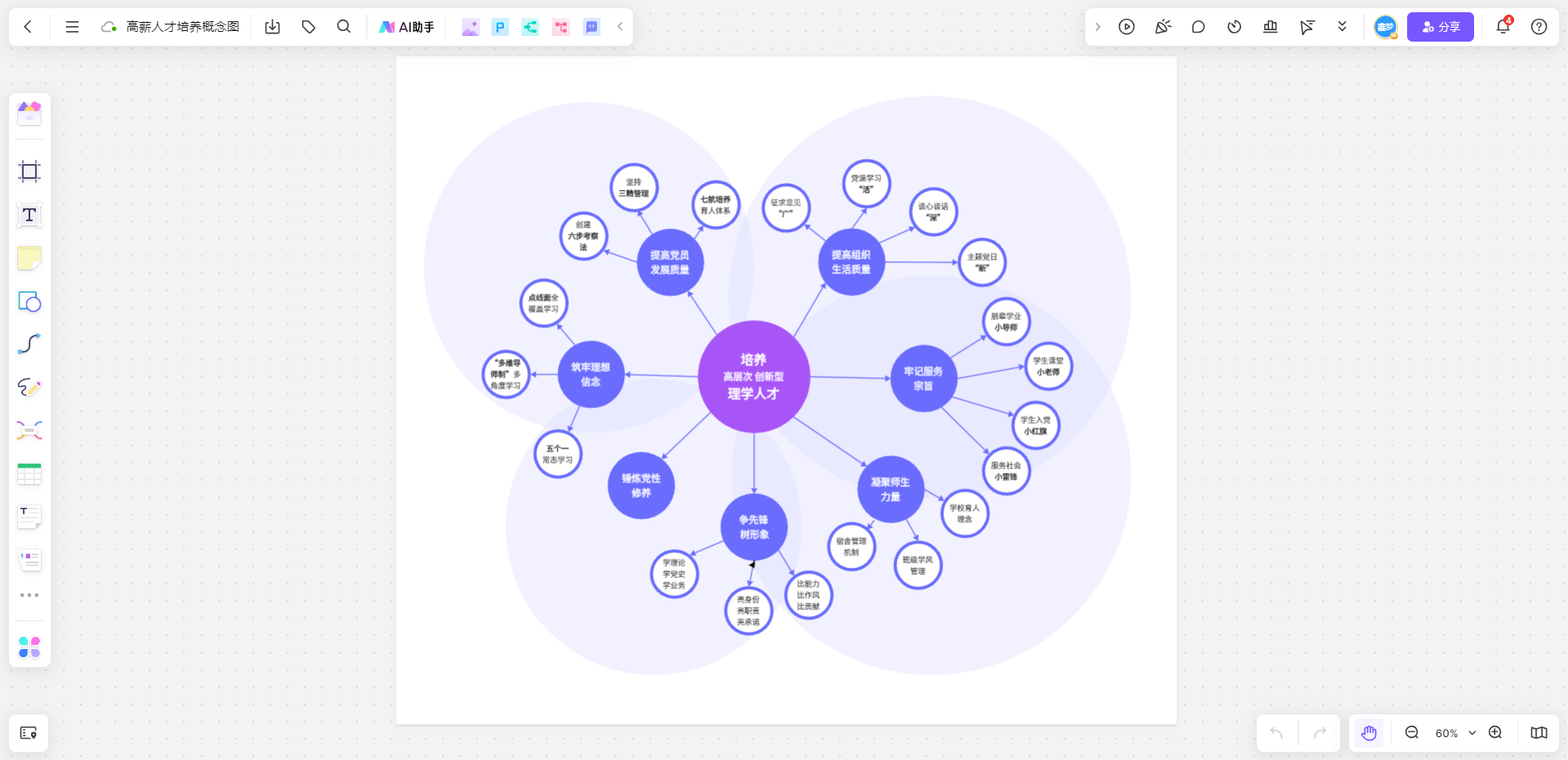
Task: Click the teal mind map plugin icon
Action: [x=530, y=27]
